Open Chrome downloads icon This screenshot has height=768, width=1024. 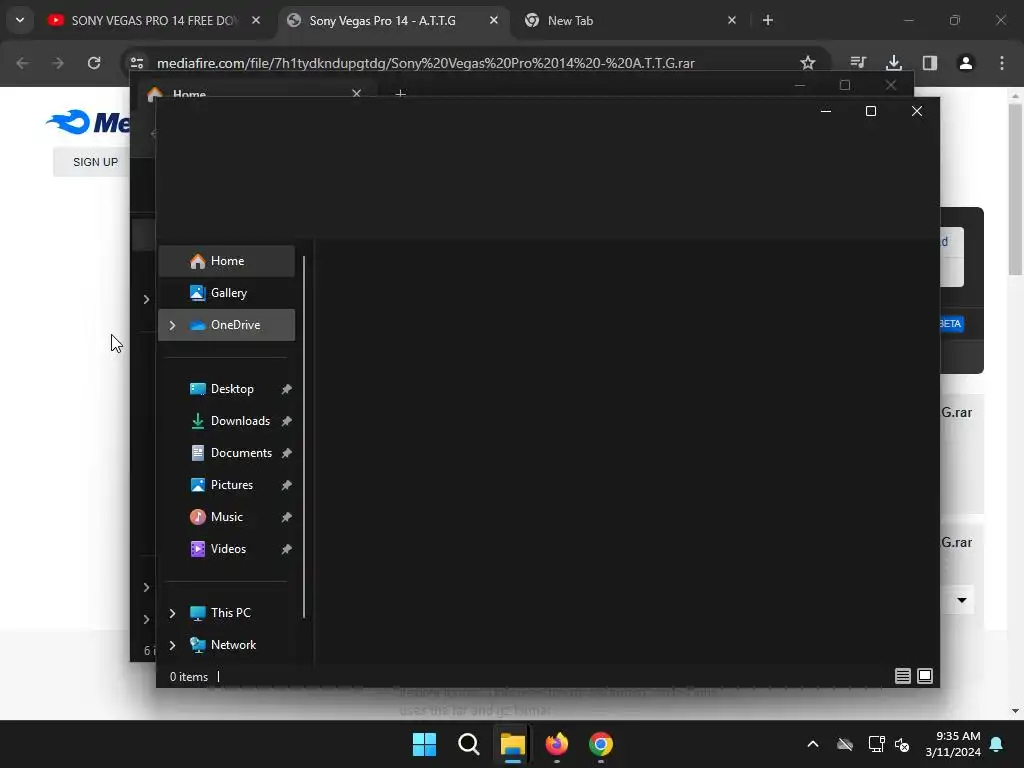(893, 63)
